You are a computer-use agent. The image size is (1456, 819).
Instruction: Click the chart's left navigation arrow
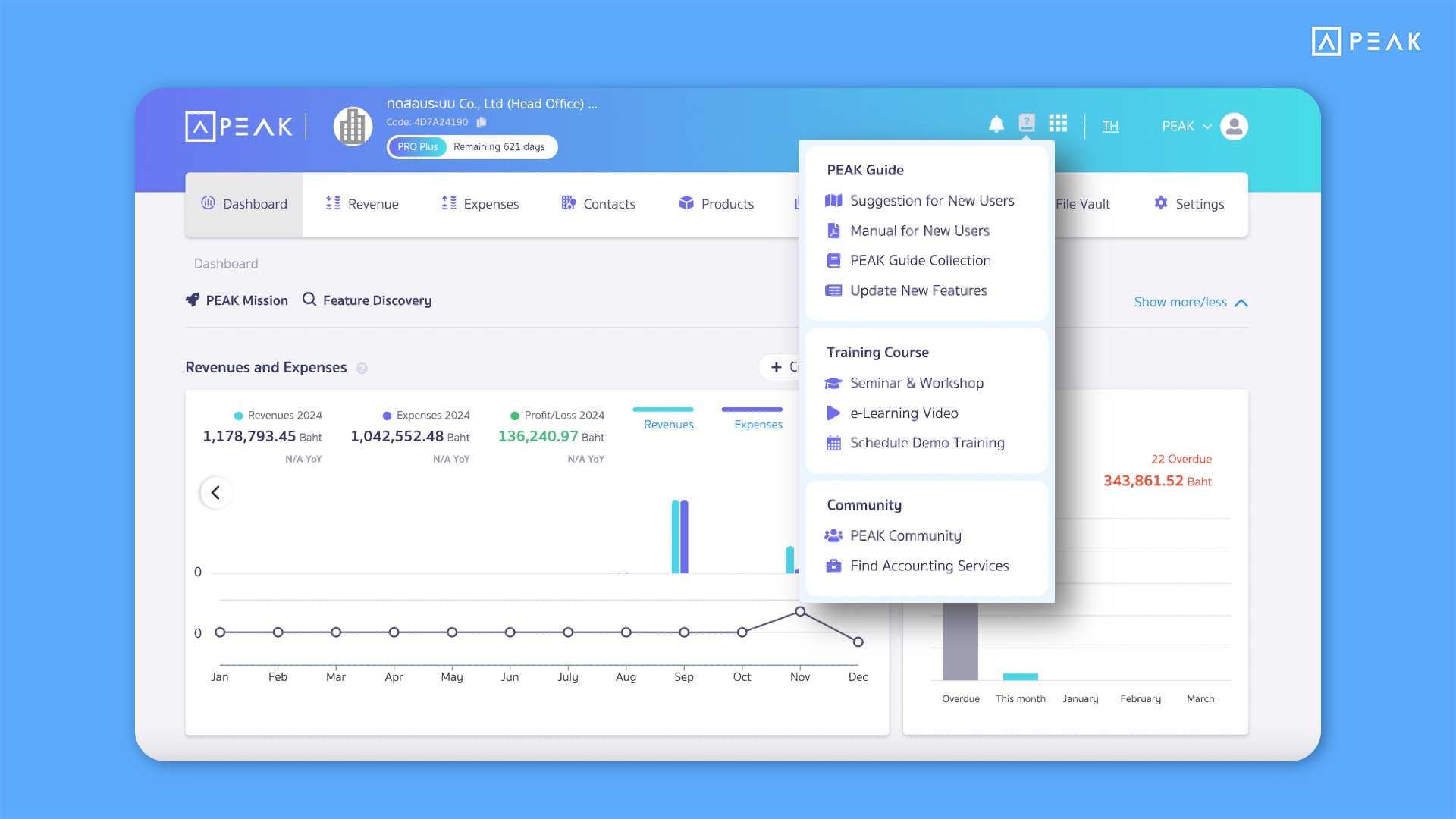pyautogui.click(x=215, y=492)
